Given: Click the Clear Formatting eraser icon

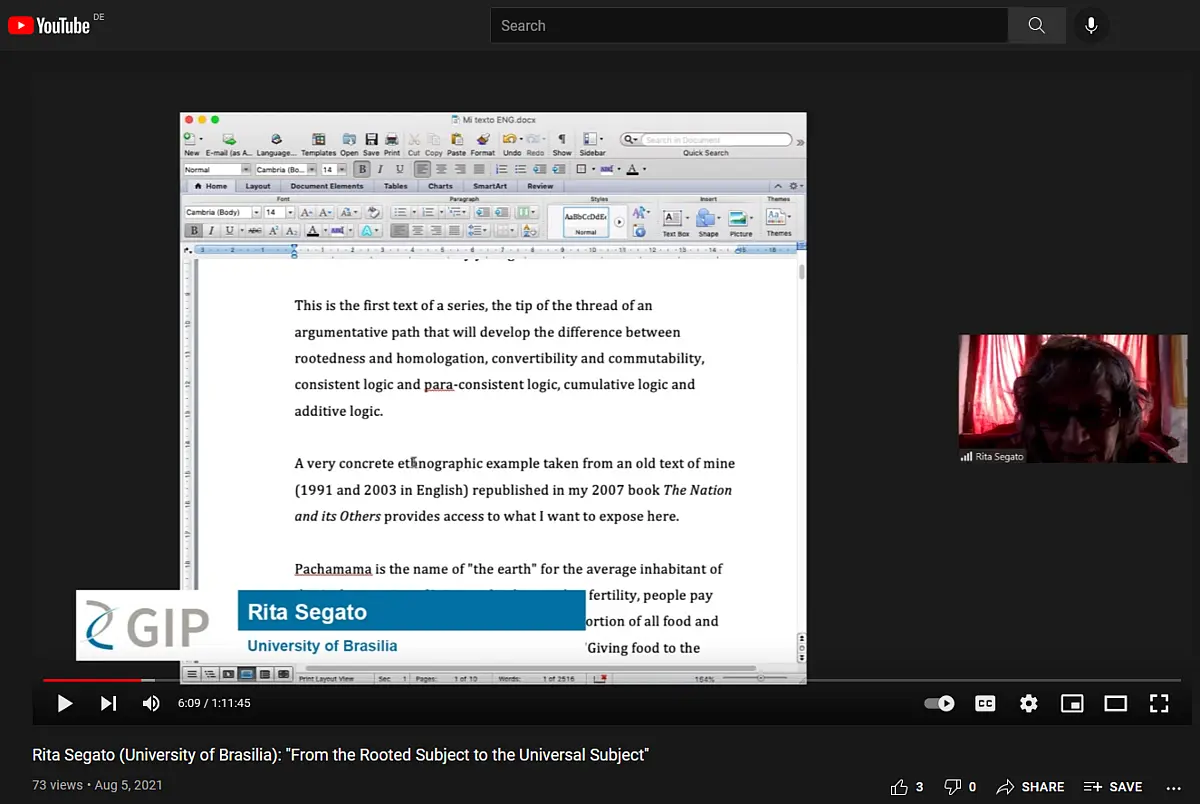Looking at the screenshot, I should [x=374, y=212].
